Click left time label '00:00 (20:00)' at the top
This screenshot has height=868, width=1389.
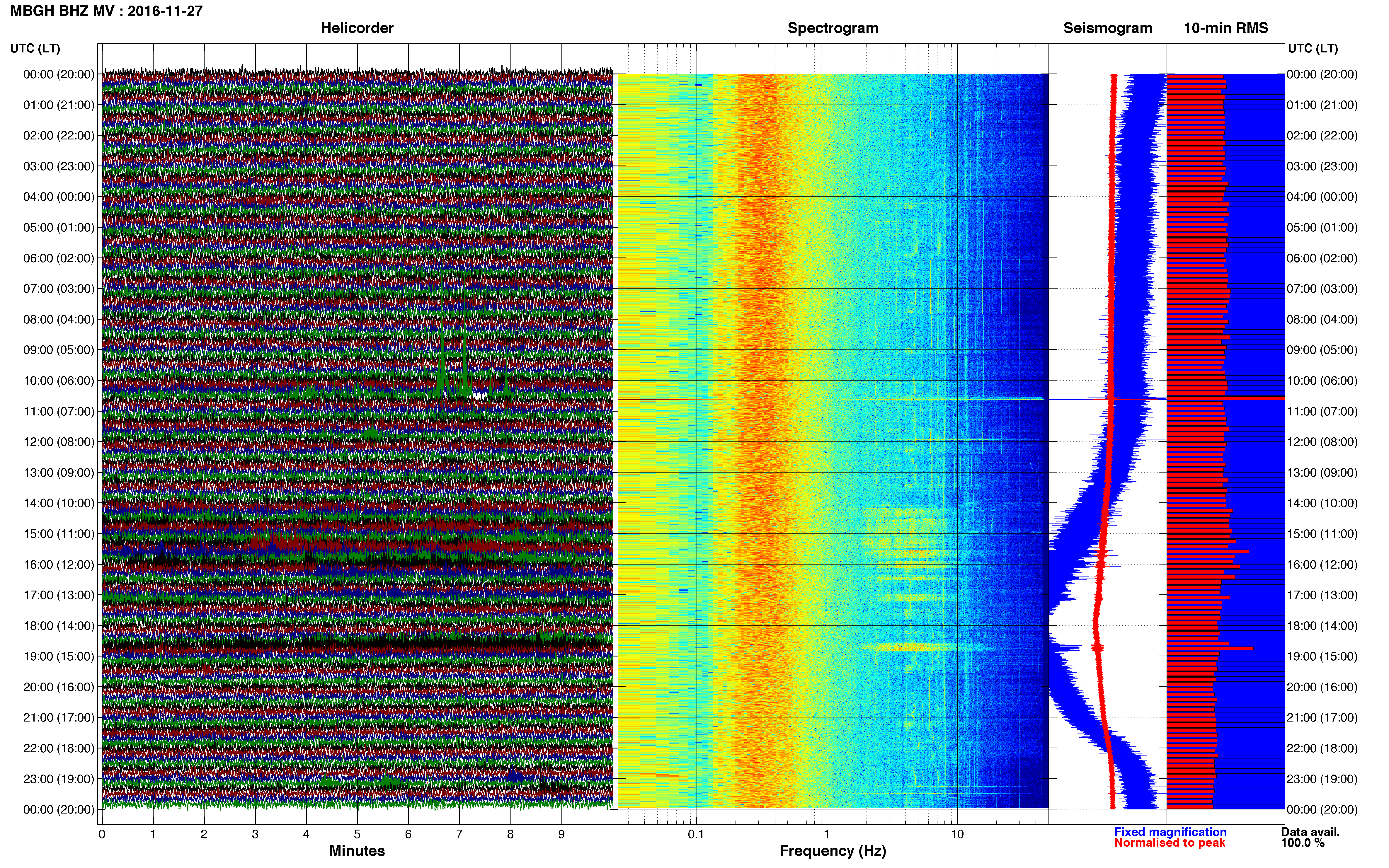tap(59, 74)
